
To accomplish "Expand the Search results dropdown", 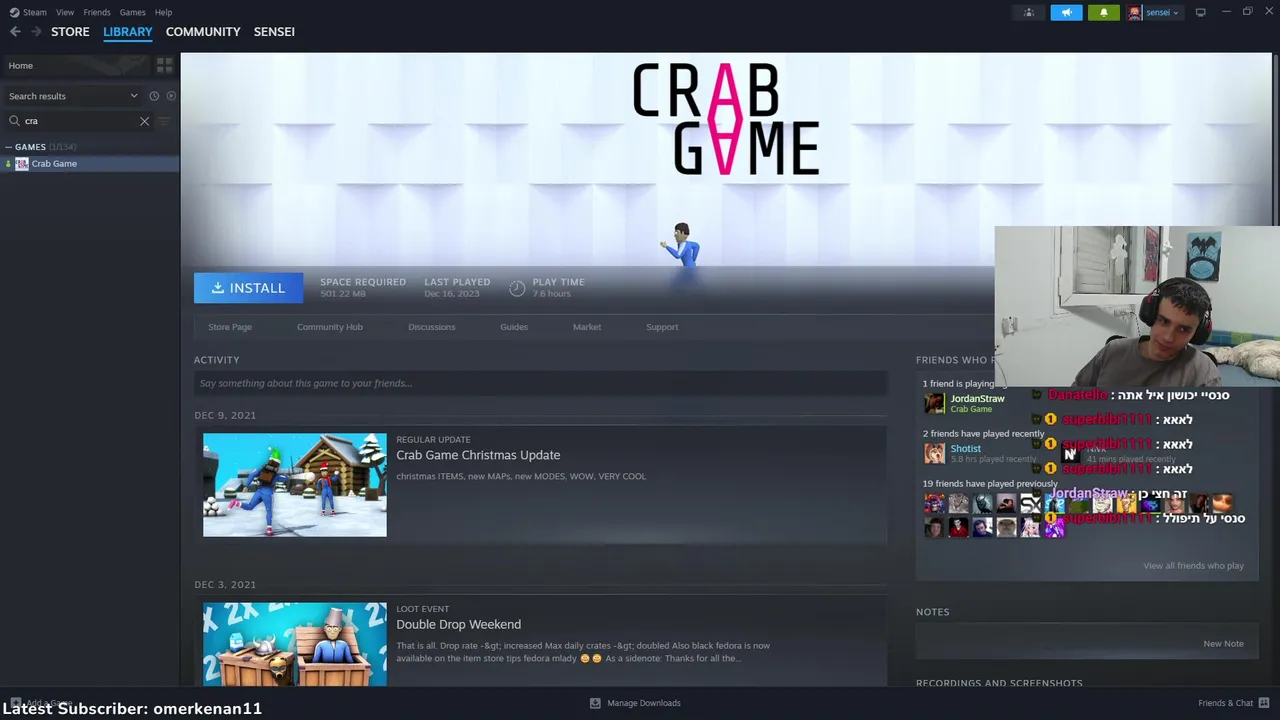I will tap(72, 96).
